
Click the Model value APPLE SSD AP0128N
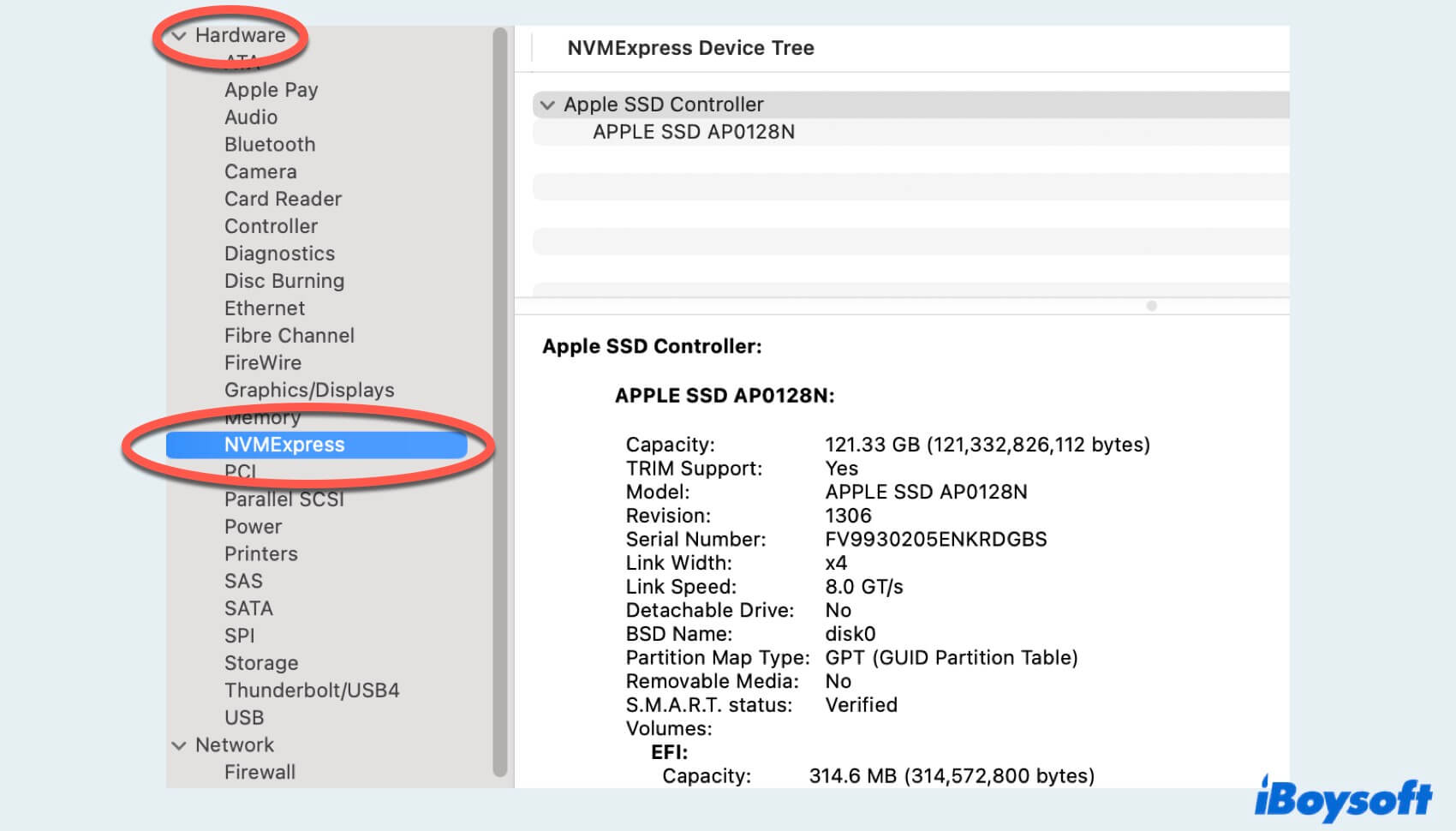(926, 493)
